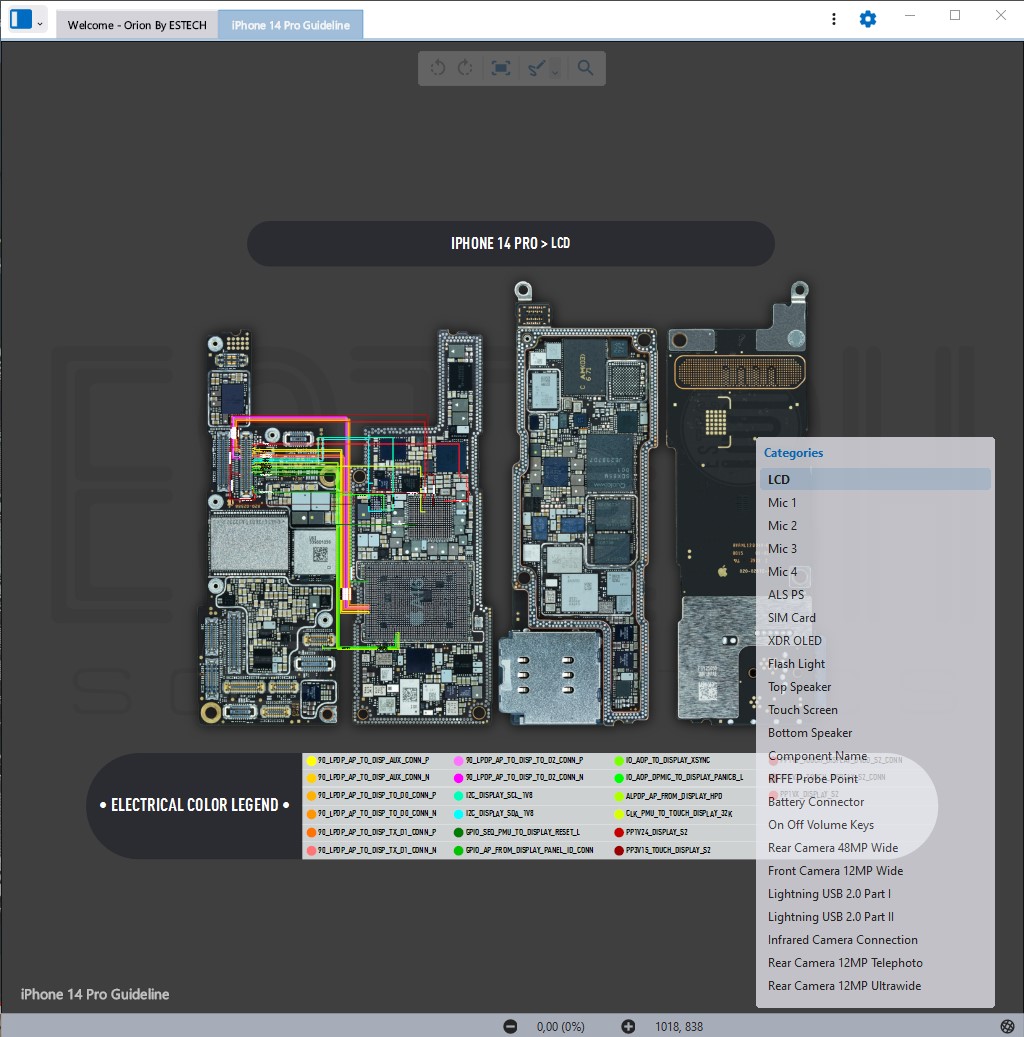Pick the Mic 3 category

[875, 549]
